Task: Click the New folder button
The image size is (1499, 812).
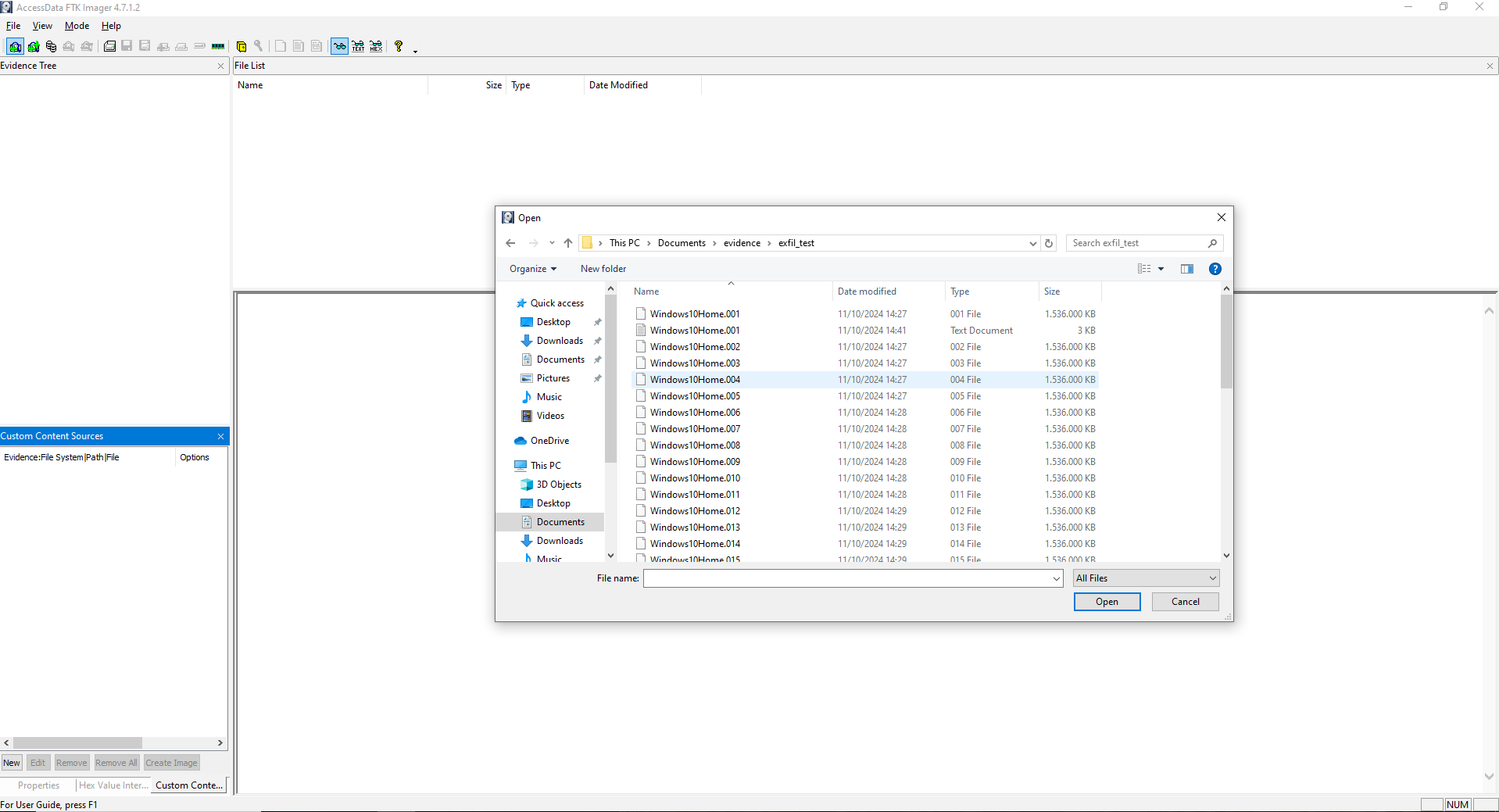Action: tap(603, 269)
